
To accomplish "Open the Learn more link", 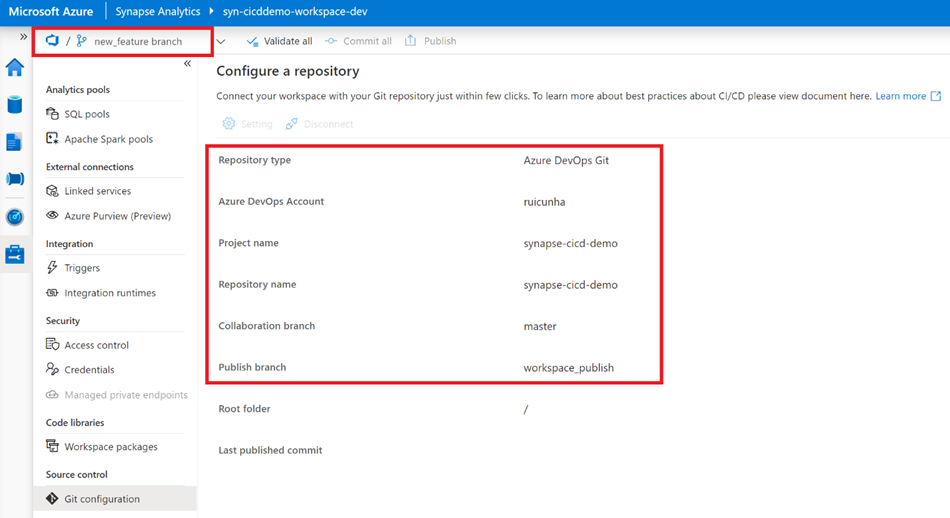I will pos(900,96).
